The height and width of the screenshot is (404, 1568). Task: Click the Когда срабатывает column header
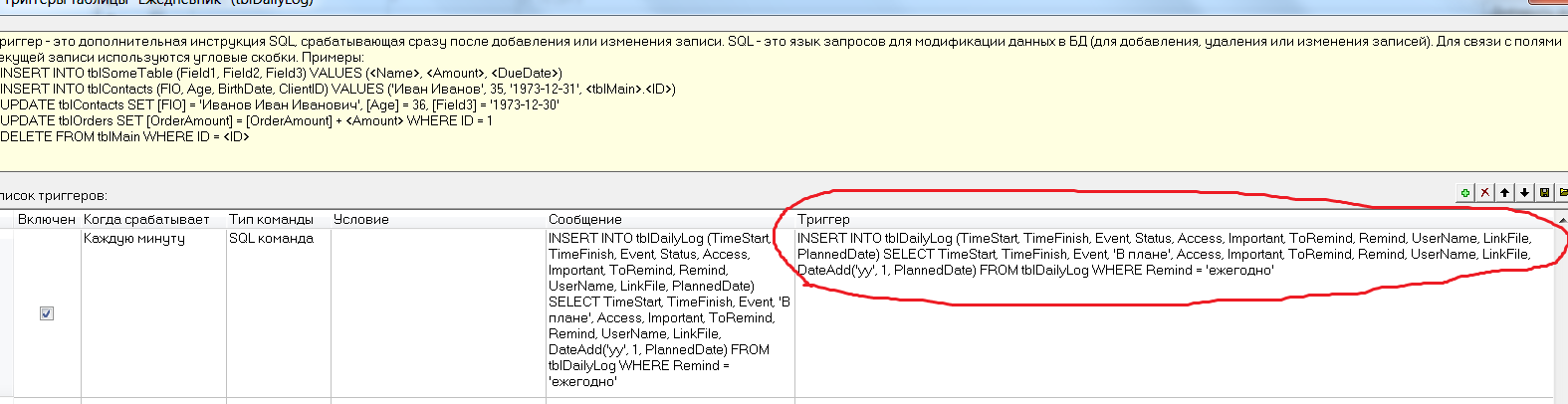(146, 219)
